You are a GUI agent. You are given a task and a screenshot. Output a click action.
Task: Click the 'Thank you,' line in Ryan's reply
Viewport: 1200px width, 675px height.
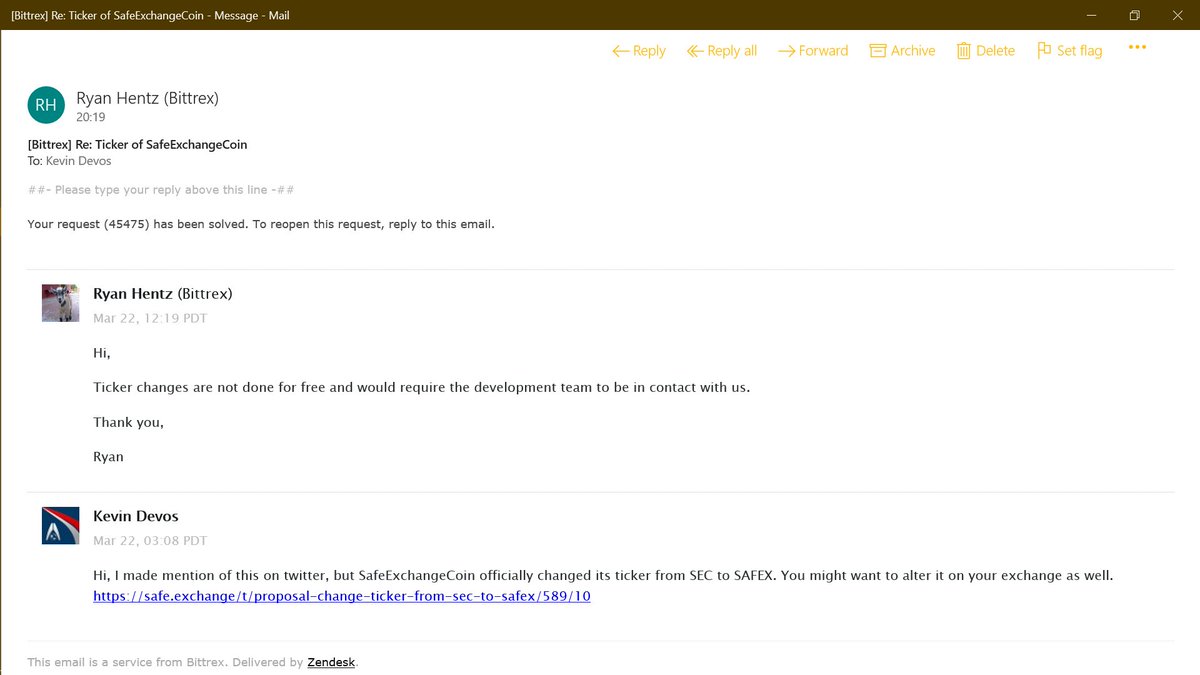coord(128,422)
